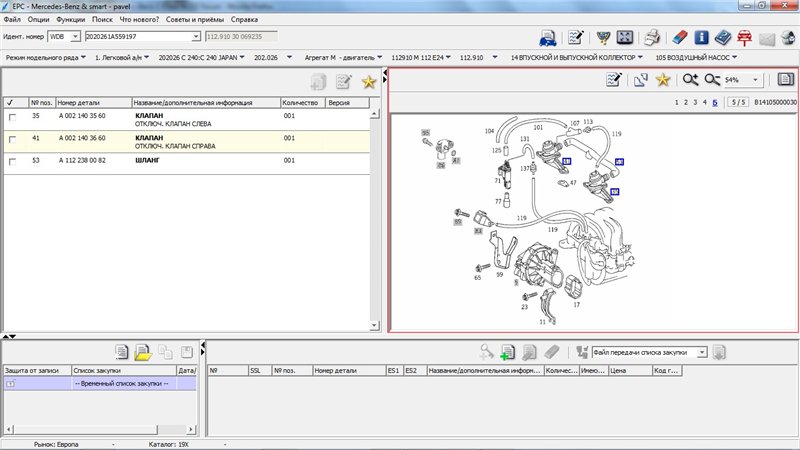Open 105 ВОЗДУШНЫЙ НАСОС dropdown
This screenshot has height=450, width=800.
pyautogui.click(x=696, y=58)
